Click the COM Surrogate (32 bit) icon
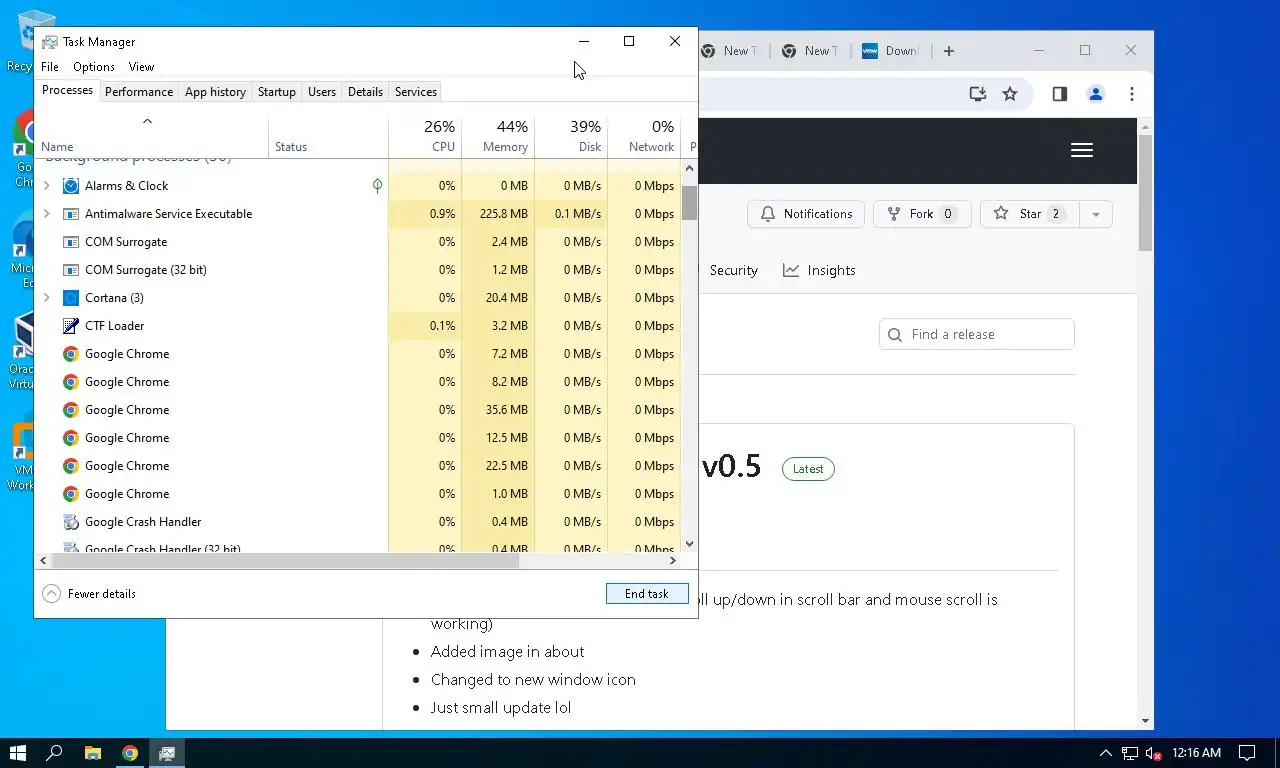1280x768 pixels. (71, 270)
